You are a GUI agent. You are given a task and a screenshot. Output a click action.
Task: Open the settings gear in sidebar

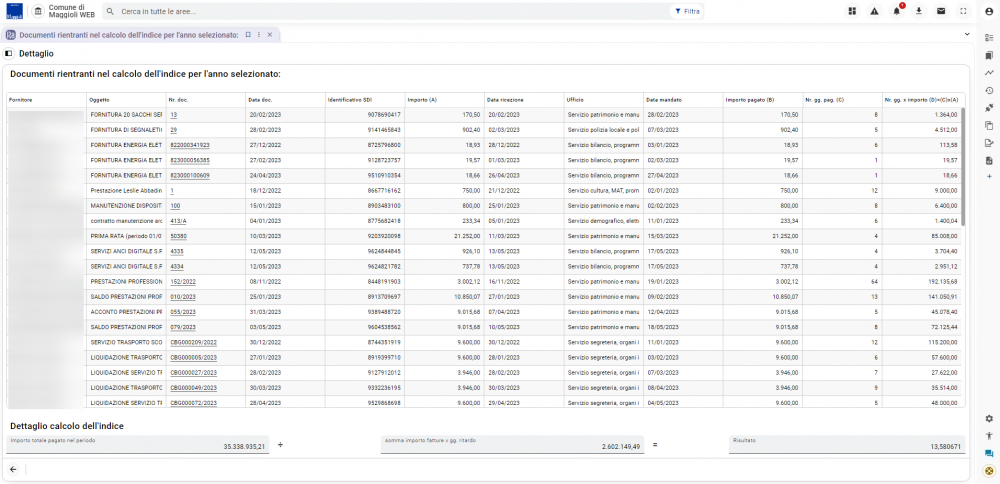click(x=989, y=418)
